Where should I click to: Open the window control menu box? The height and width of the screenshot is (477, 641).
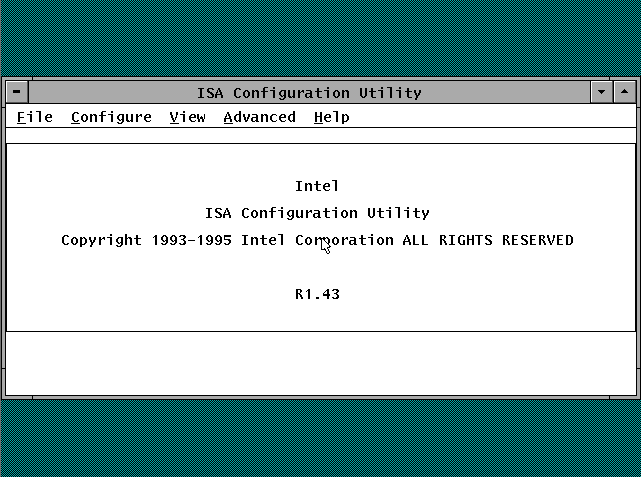[17, 93]
